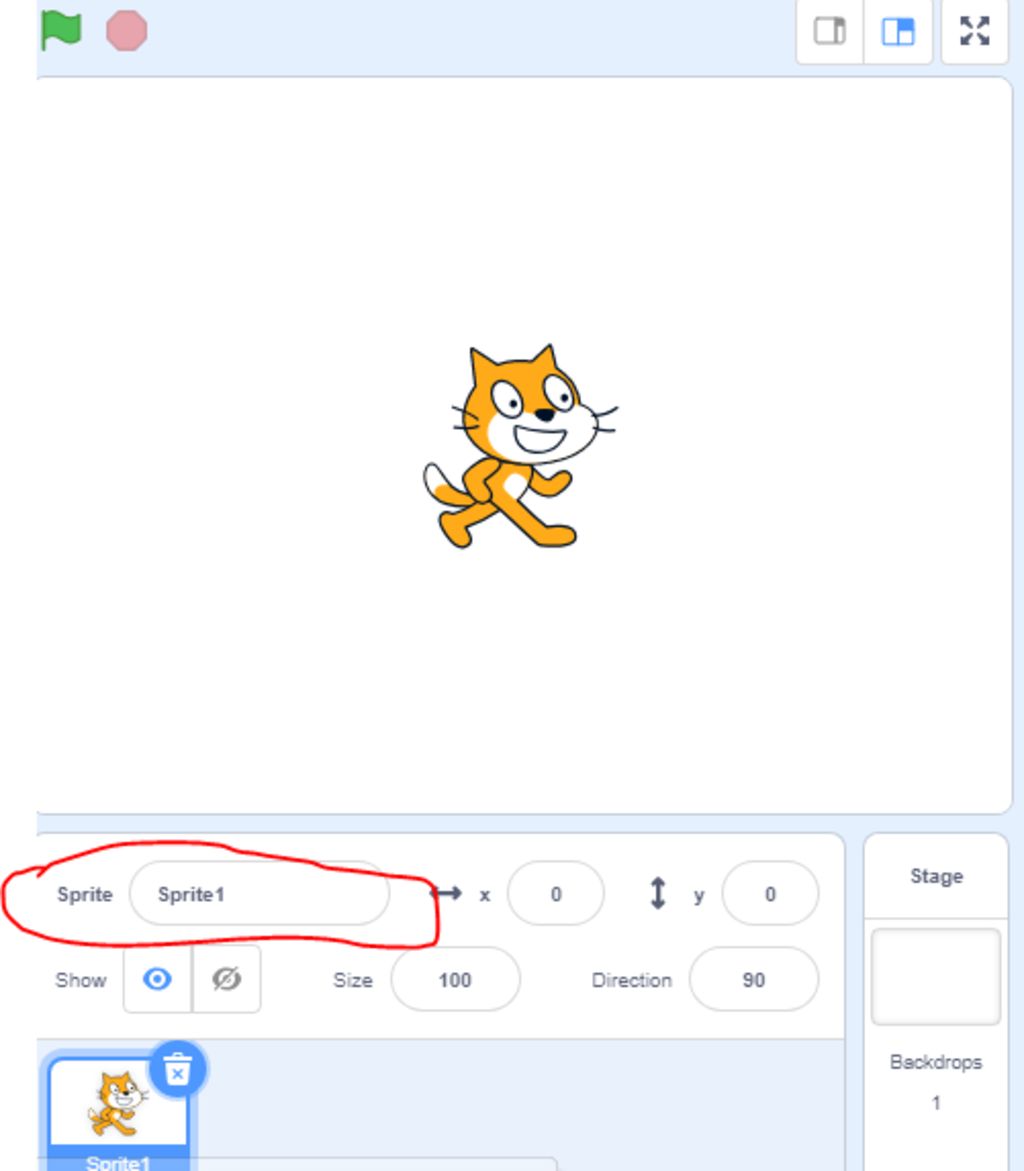Switch to large stage layout
The width and height of the screenshot is (1024, 1171).
pos(898,31)
